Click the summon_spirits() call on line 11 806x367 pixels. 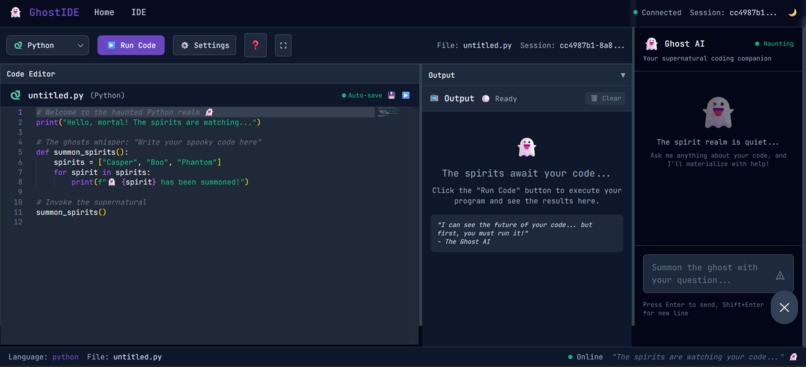click(71, 212)
